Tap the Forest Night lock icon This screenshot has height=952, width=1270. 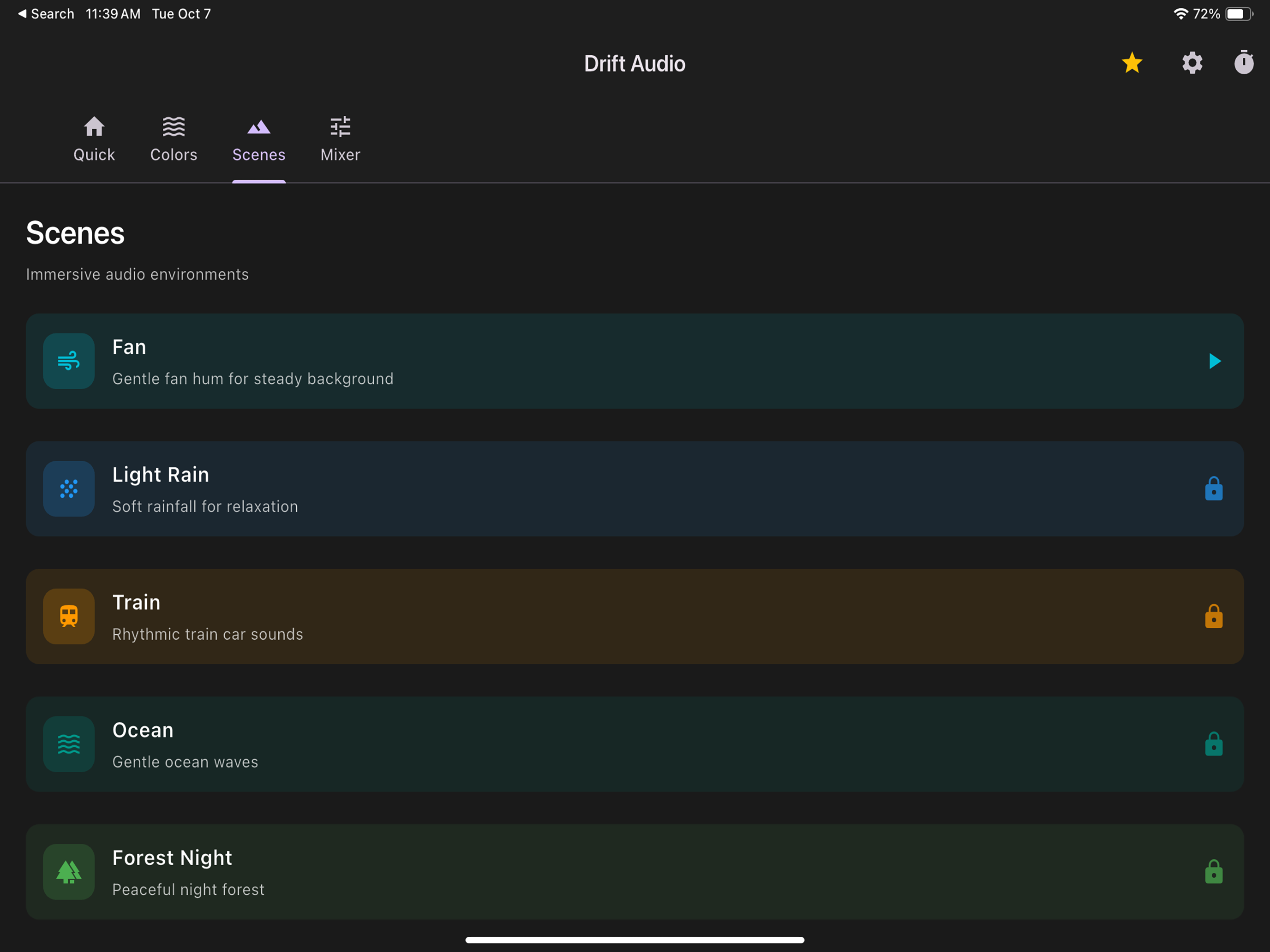tap(1214, 872)
